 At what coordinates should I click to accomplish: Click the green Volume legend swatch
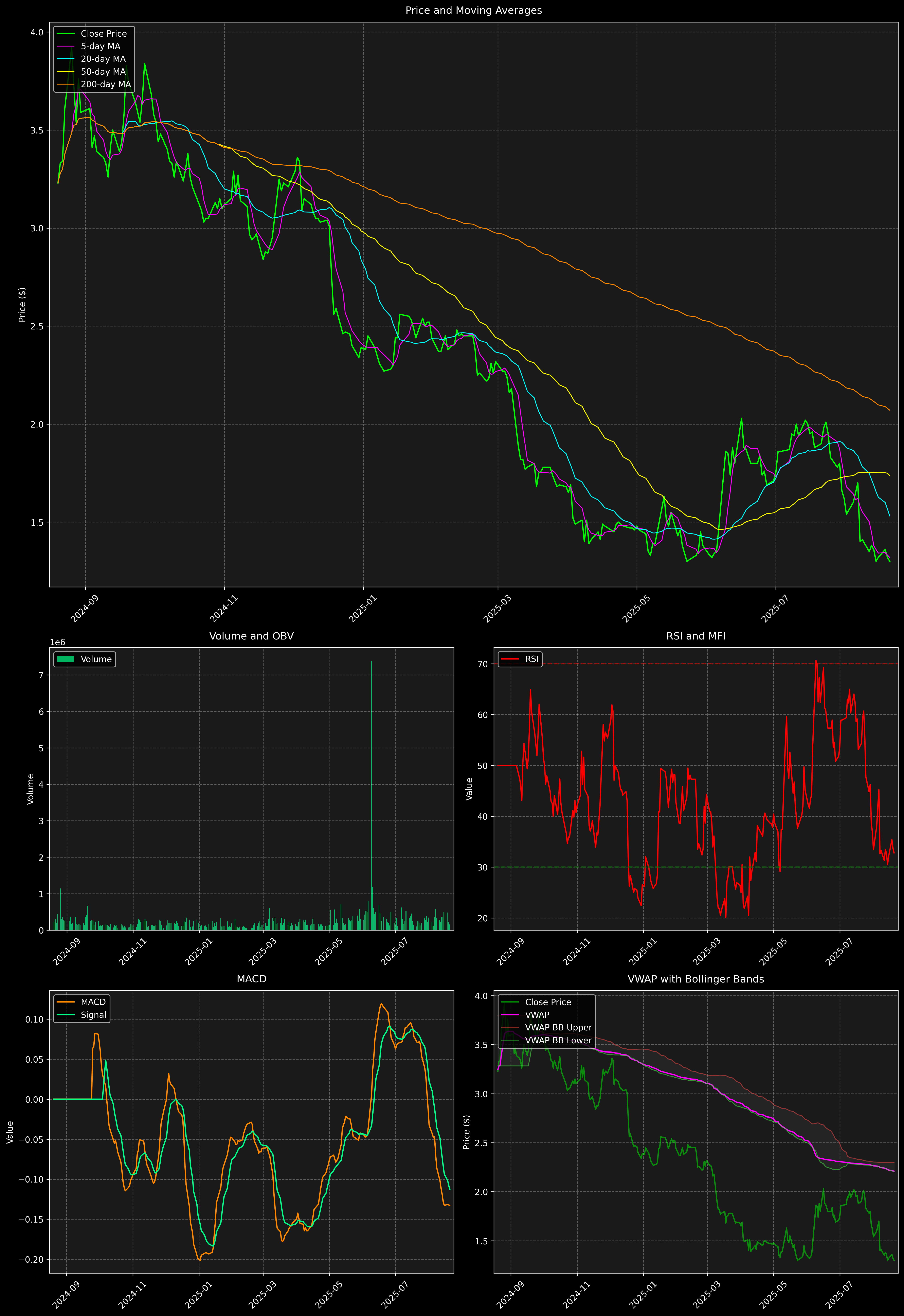(66, 659)
